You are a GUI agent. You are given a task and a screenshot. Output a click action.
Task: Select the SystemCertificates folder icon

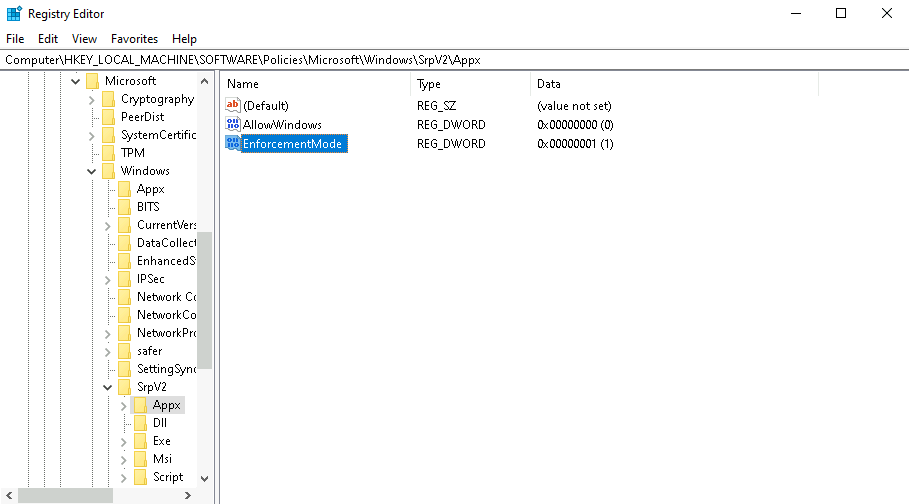point(108,135)
